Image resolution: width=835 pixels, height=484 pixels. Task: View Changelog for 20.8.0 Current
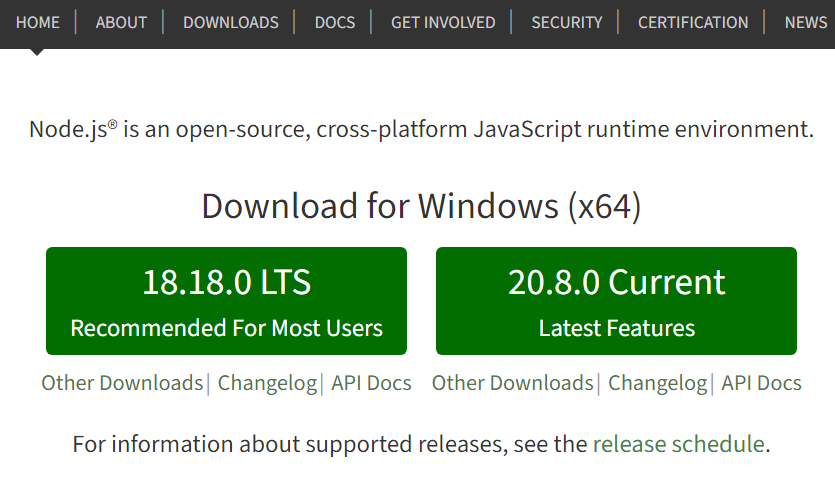(658, 383)
